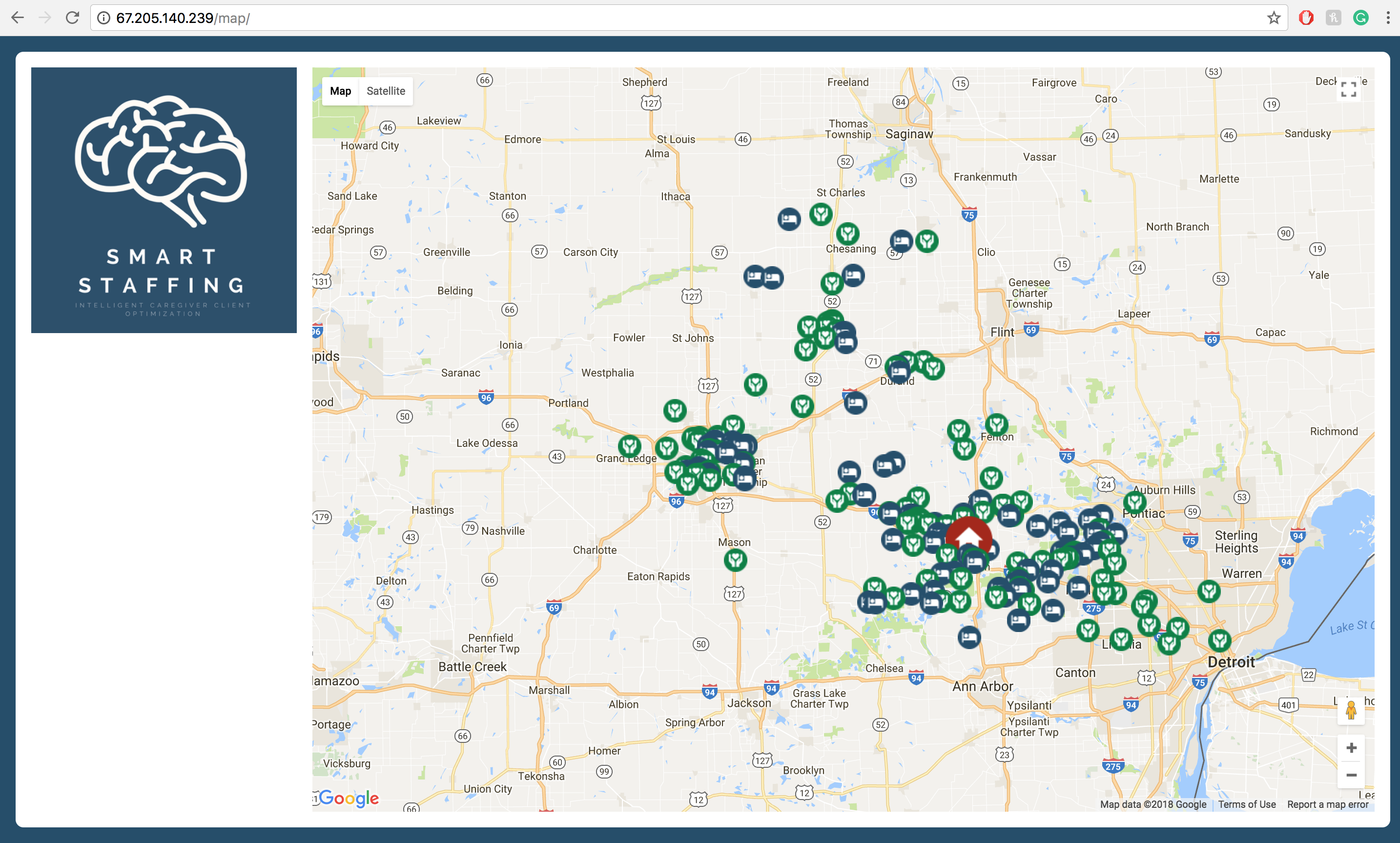Click the green marker near Warren
Image resolution: width=1400 pixels, height=843 pixels.
pos(1209,591)
